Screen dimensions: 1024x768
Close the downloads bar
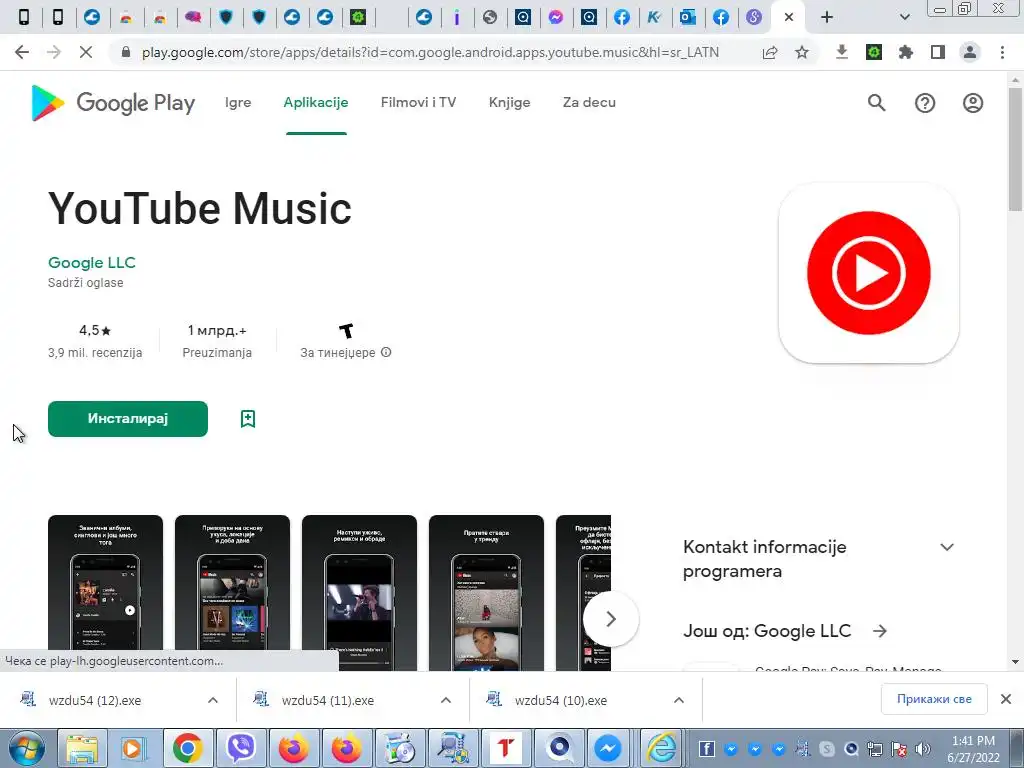1006,699
